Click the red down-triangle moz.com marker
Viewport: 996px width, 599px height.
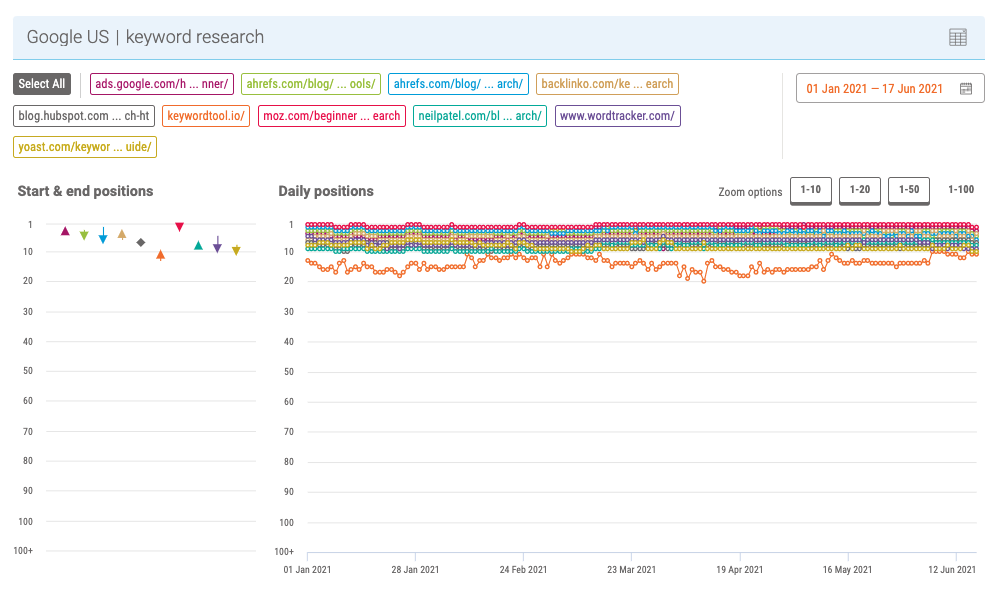[179, 227]
